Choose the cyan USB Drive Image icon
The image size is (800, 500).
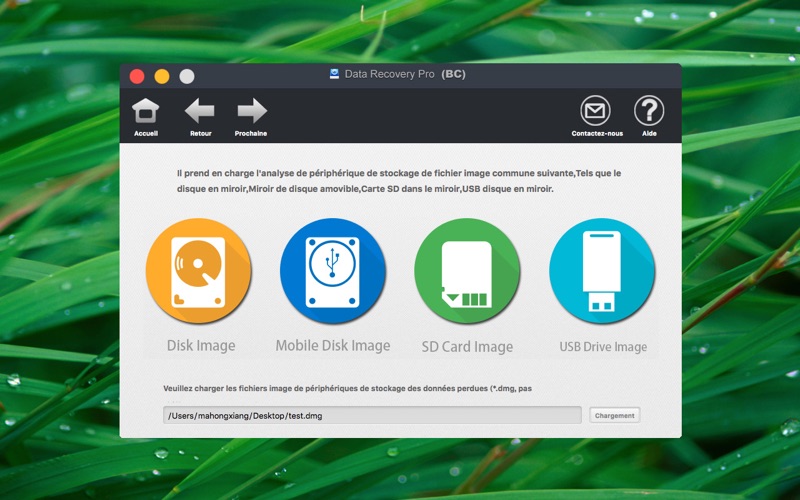(x=602, y=271)
